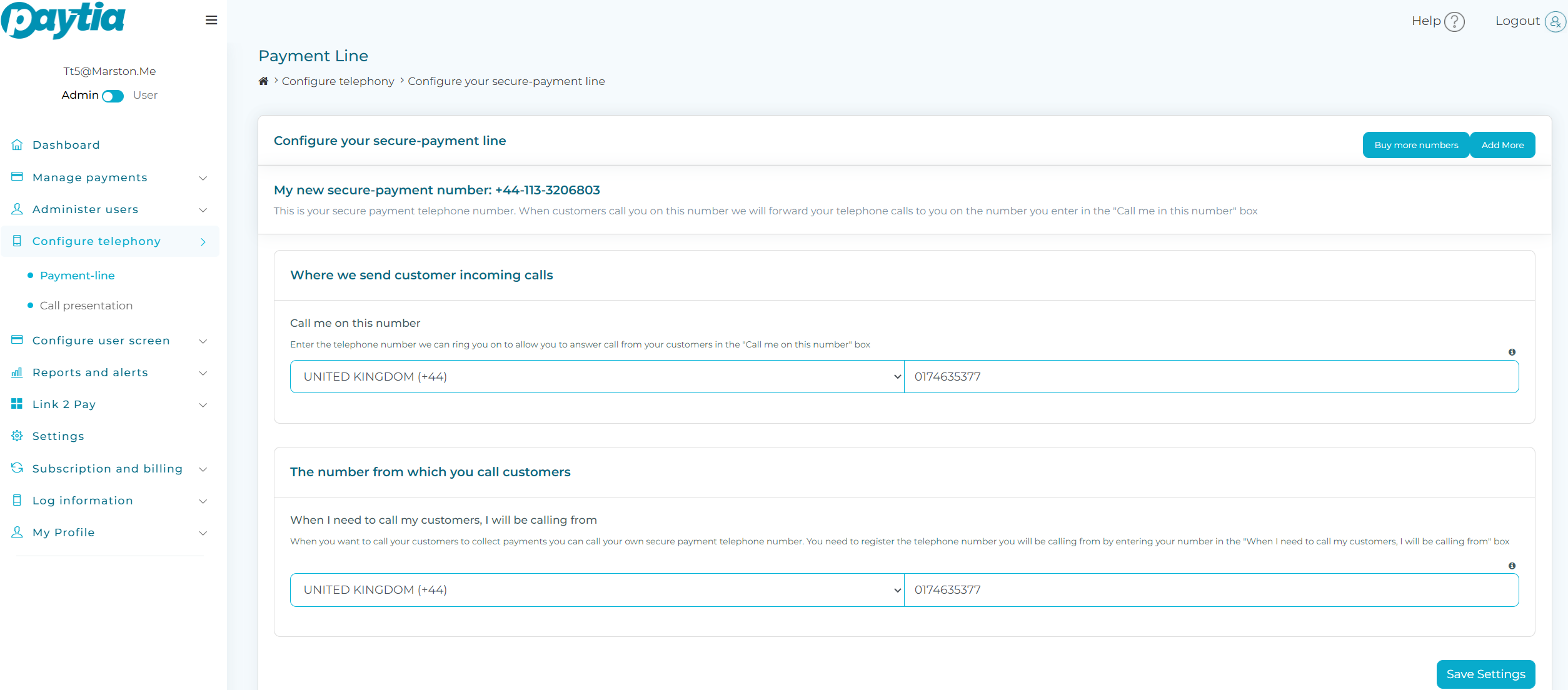Click the Manage payments card icon

(x=17, y=177)
